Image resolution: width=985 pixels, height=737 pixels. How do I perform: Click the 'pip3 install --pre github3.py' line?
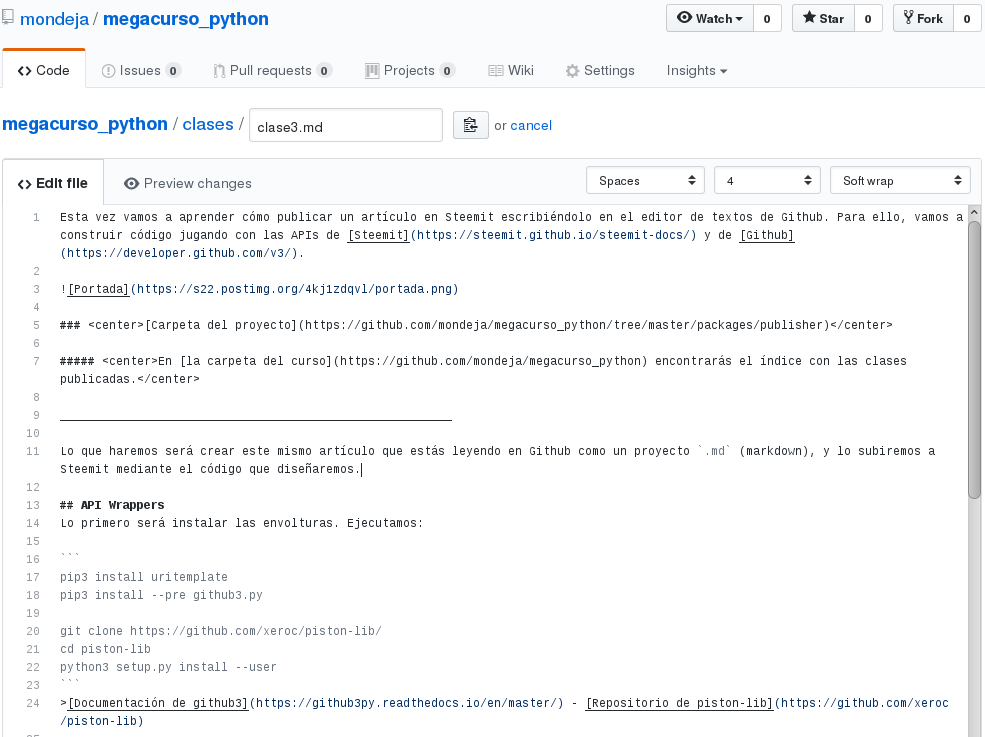point(161,595)
